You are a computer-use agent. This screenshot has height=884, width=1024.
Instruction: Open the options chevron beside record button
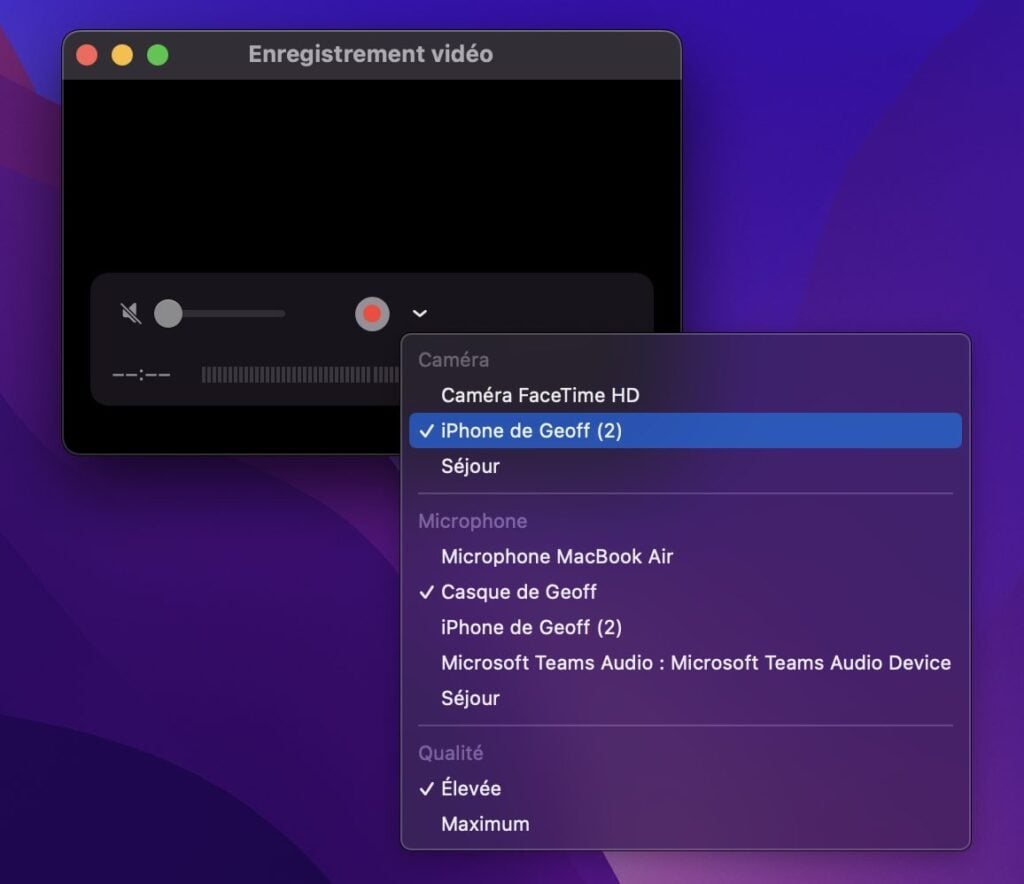click(x=420, y=313)
